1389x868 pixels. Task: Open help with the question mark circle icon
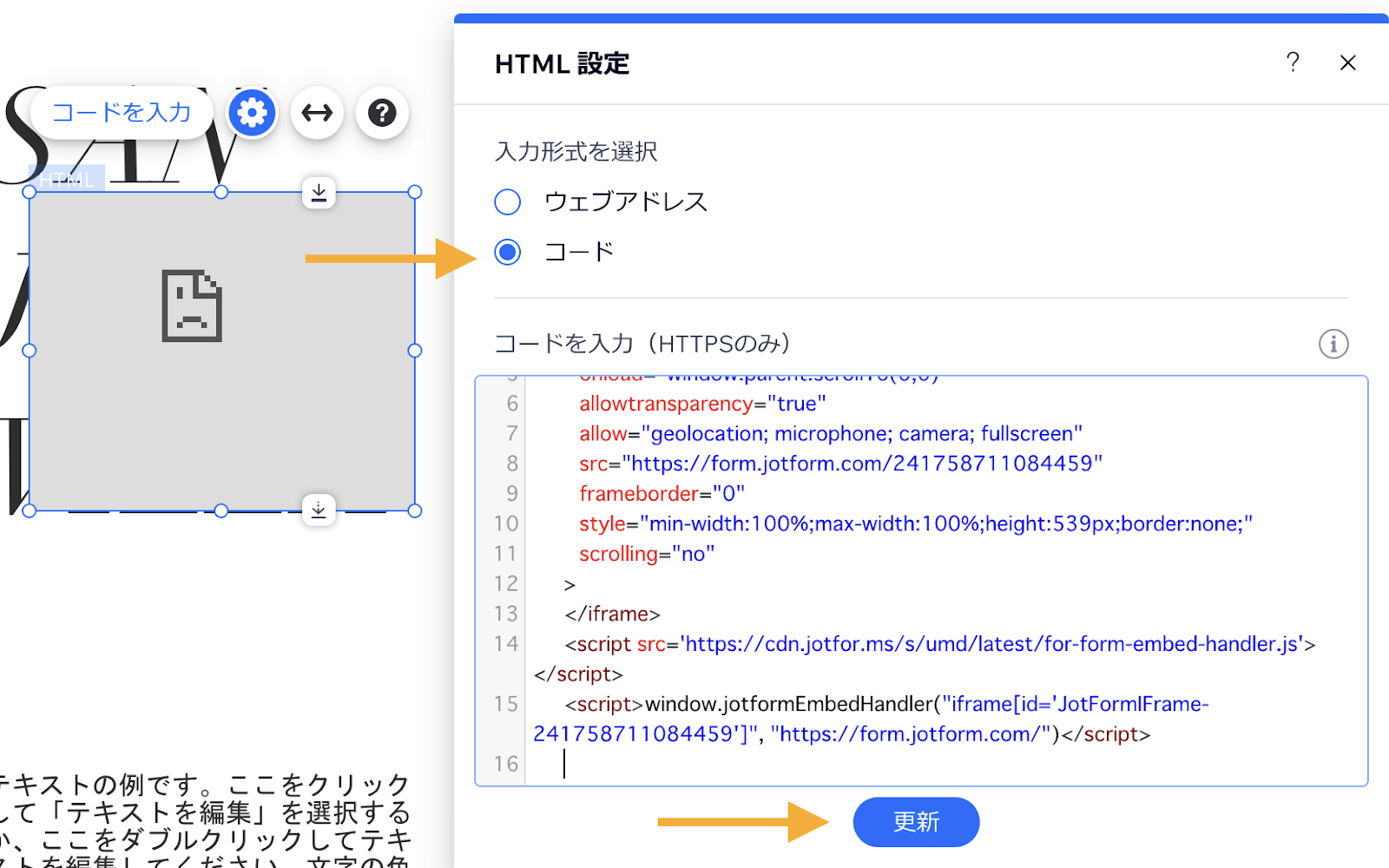click(382, 113)
